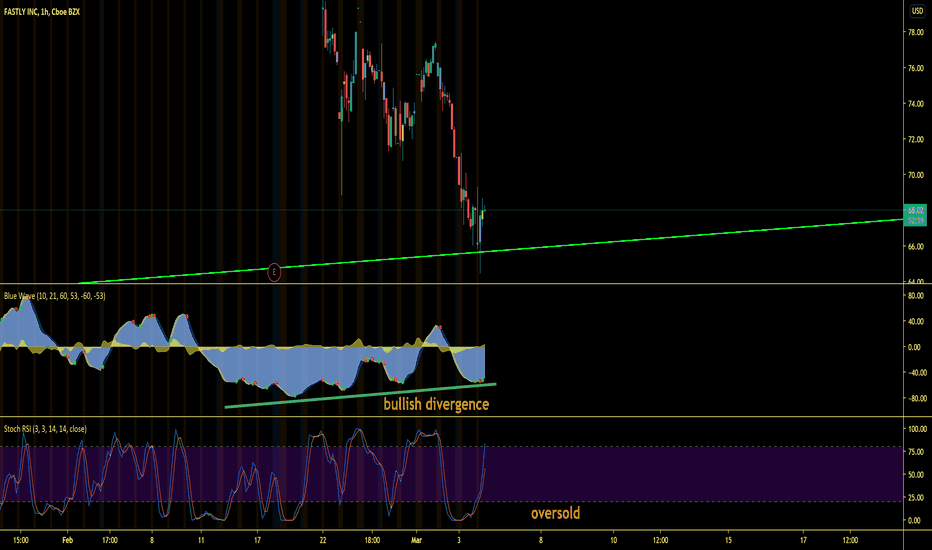
Task: Click the 75.00 Stoch RSI scale label
Action: pos(916,452)
